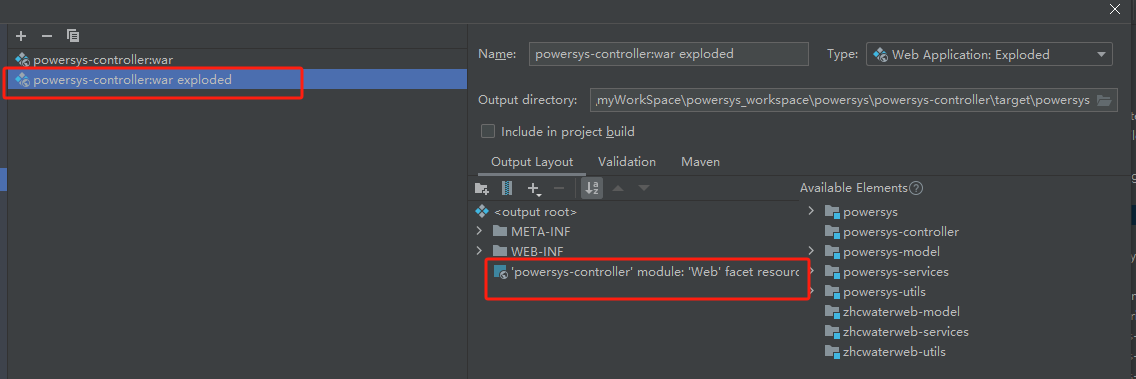Select the powersys module in Available Elements

pos(870,212)
